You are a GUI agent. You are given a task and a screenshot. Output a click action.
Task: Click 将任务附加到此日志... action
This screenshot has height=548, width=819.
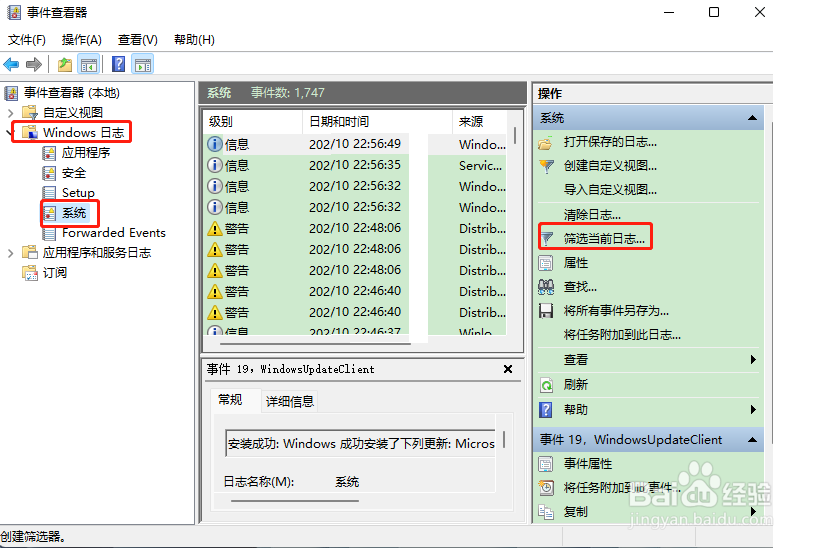point(622,335)
